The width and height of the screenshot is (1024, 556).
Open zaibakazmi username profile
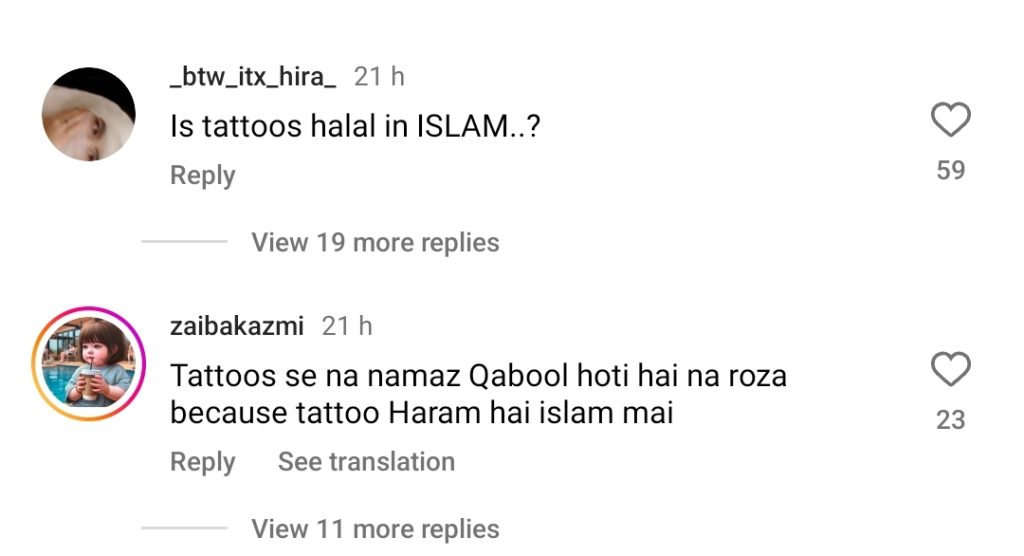[237, 325]
